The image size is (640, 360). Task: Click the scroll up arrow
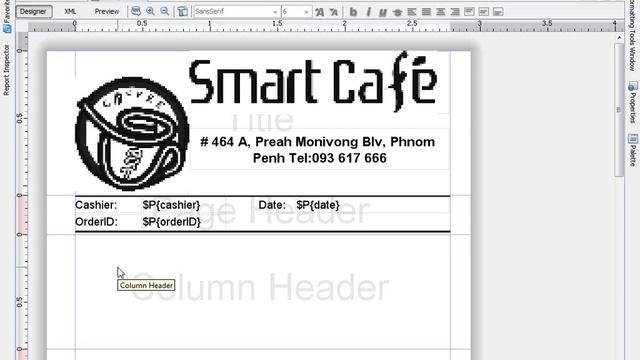(x=619, y=38)
